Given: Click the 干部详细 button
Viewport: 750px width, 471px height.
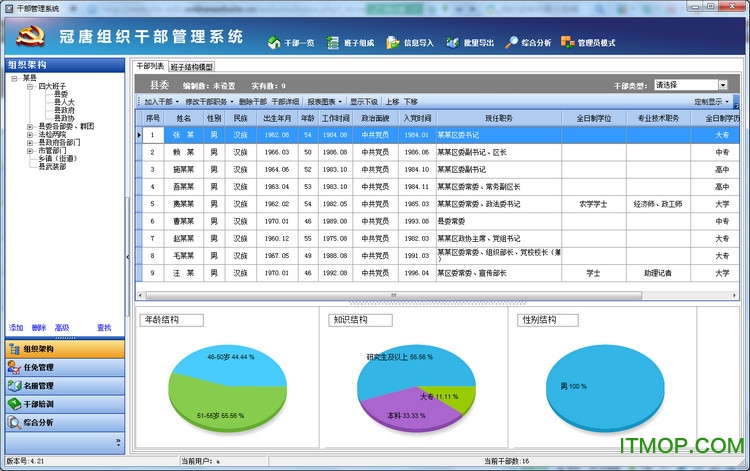Looking at the screenshot, I should tap(285, 102).
